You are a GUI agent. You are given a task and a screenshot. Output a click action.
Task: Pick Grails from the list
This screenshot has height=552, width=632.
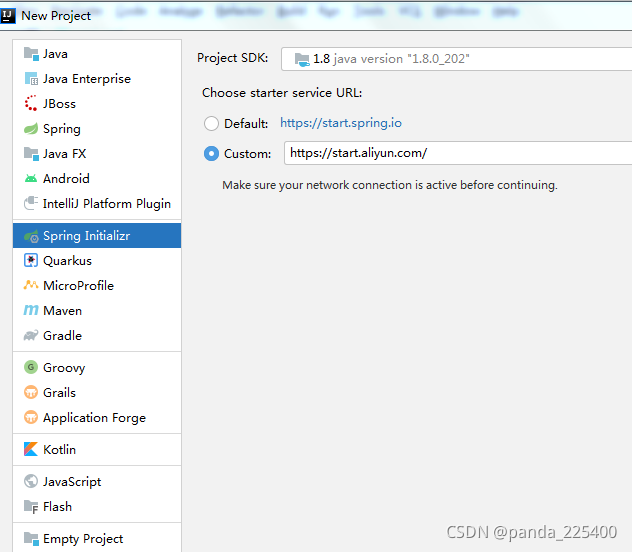coord(59,392)
